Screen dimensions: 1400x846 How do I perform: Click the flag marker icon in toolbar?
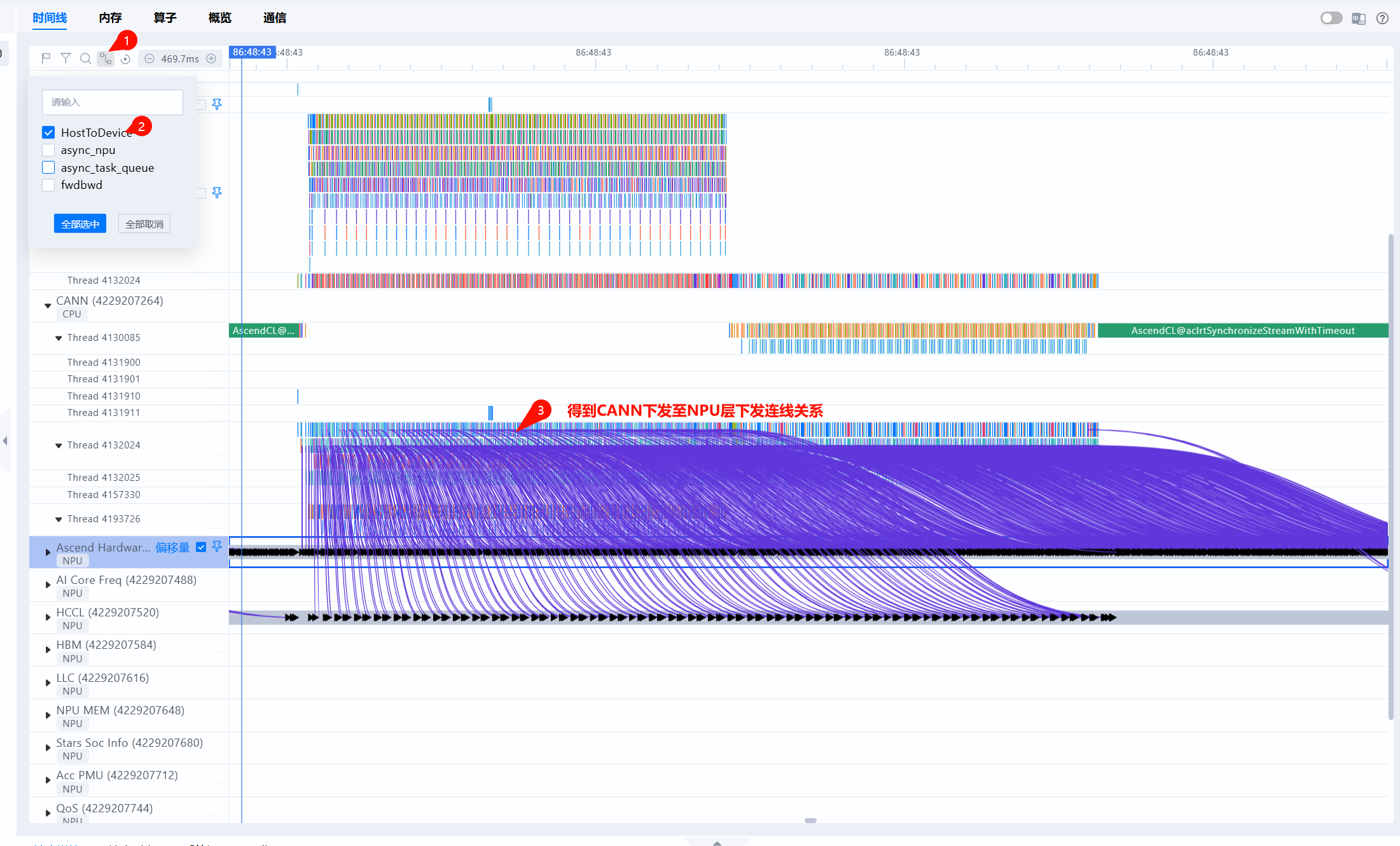pyautogui.click(x=46, y=59)
